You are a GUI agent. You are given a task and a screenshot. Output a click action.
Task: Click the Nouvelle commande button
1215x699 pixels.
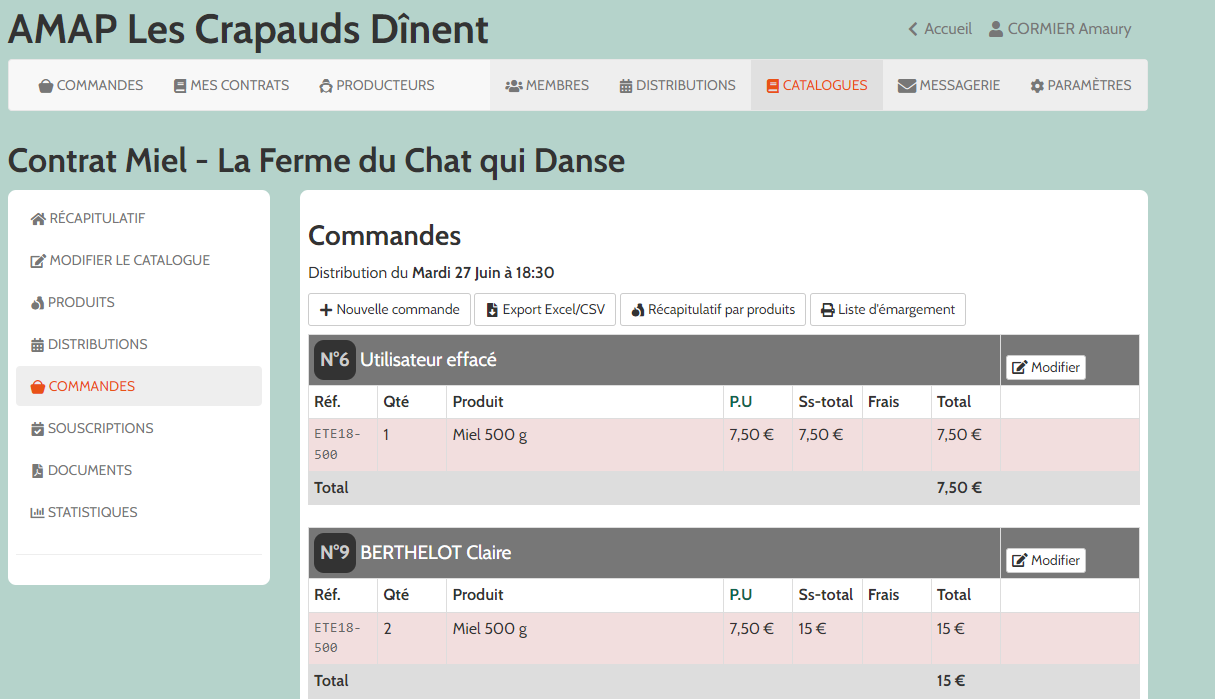(x=389, y=310)
